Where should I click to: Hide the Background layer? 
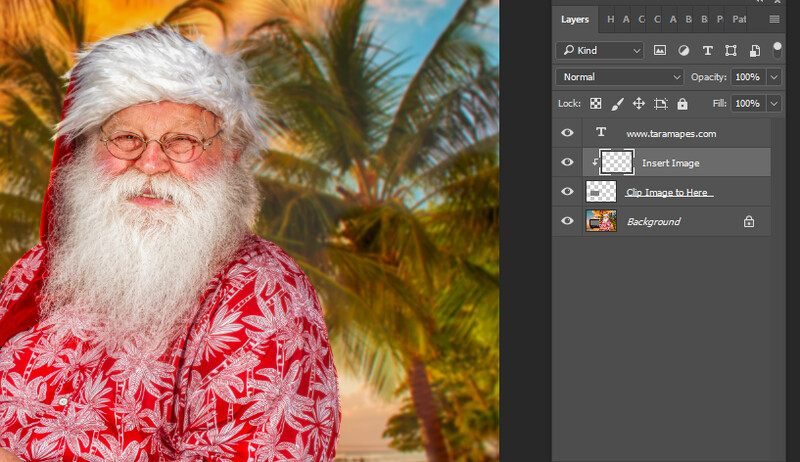(567, 221)
